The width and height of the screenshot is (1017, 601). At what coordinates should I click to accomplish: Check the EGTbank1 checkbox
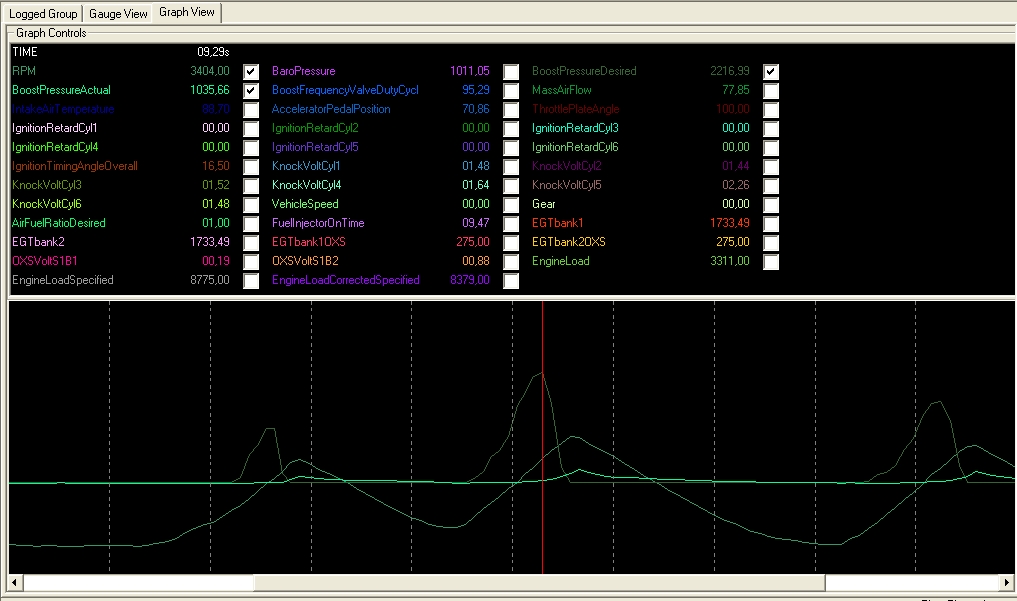pyautogui.click(x=771, y=224)
